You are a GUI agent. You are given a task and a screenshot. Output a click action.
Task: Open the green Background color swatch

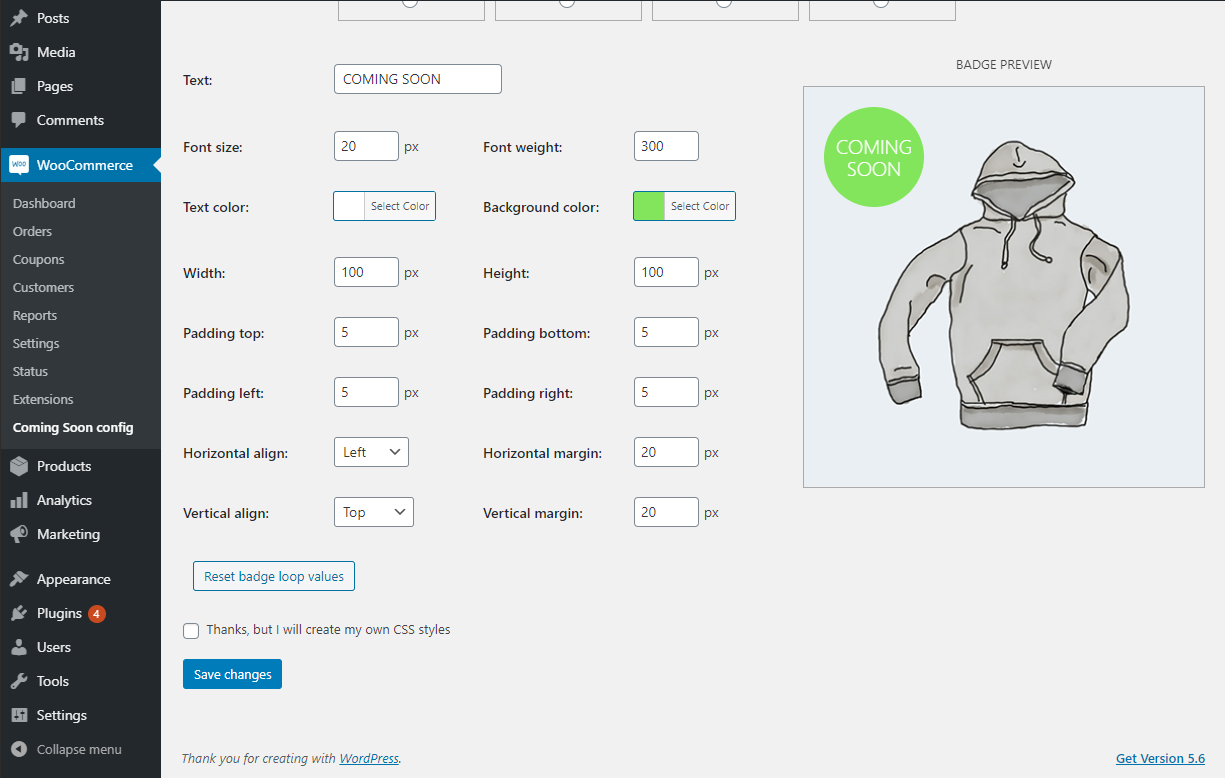coord(649,206)
